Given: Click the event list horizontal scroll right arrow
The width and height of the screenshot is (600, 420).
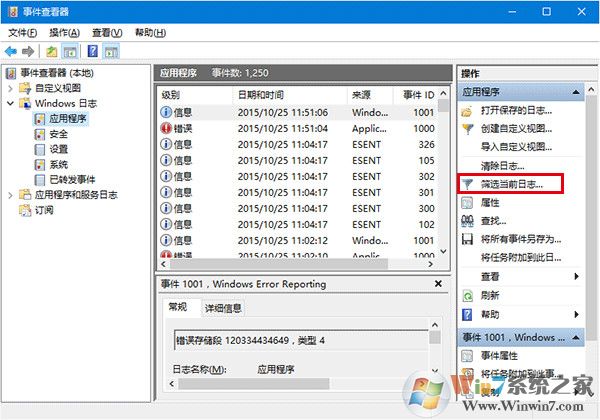Looking at the screenshot, I should [x=431, y=264].
